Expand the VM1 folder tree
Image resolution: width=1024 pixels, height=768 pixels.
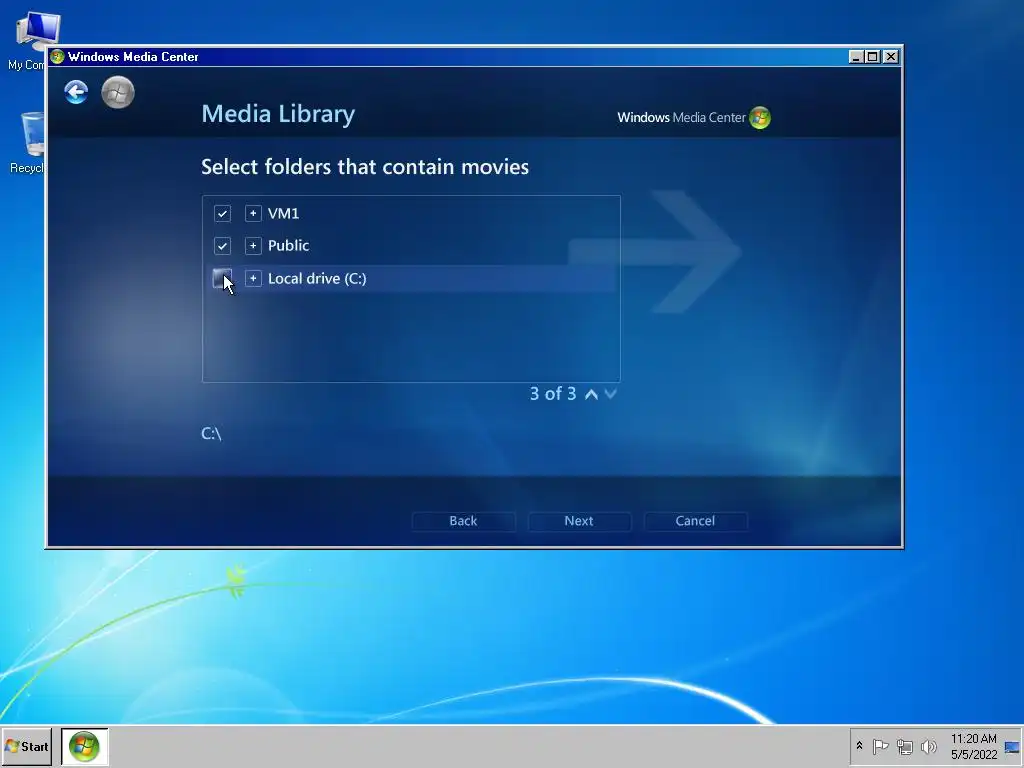click(253, 214)
